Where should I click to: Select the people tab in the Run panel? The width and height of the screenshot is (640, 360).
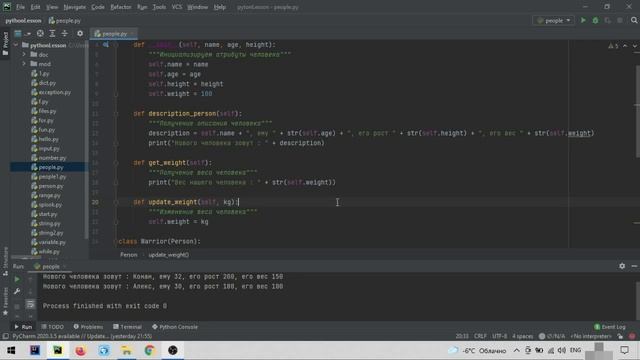50,267
